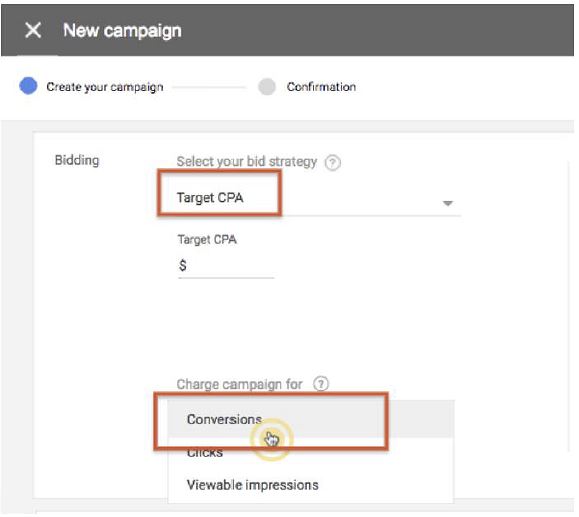
Task: Go to Create your campaign step label
Action: (x=105, y=87)
